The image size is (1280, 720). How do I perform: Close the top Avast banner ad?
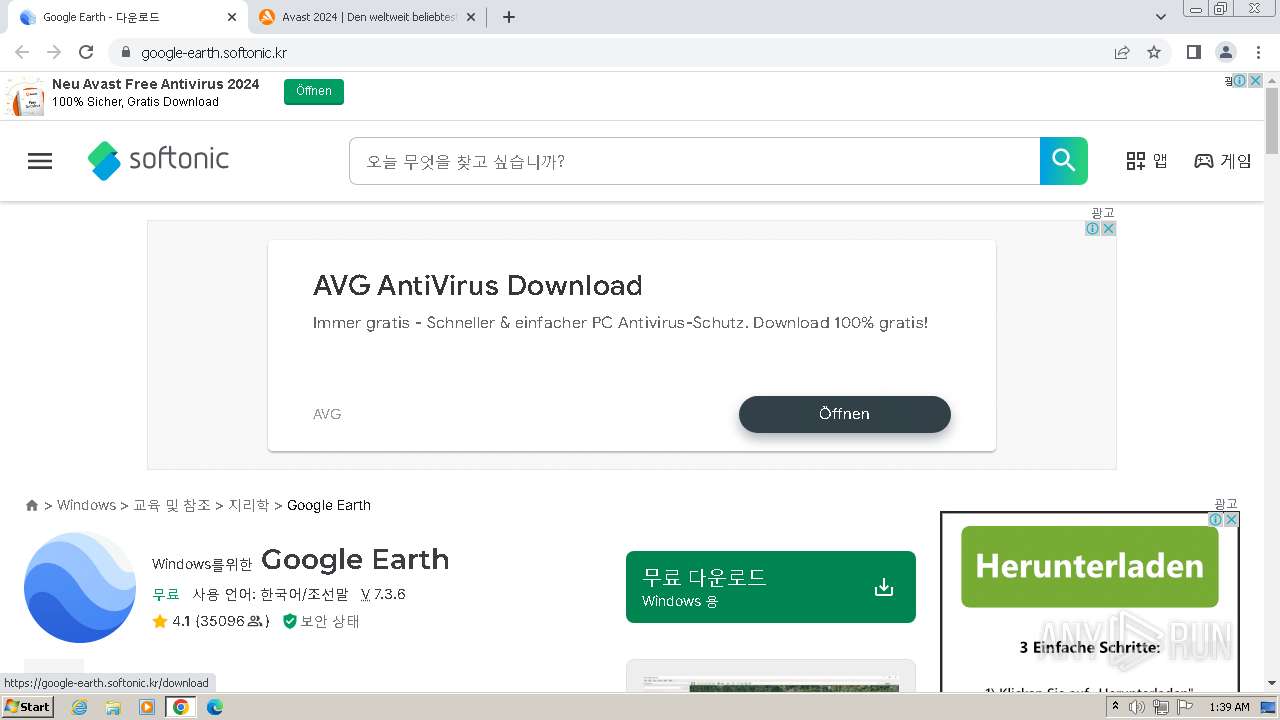pyautogui.click(x=1255, y=81)
